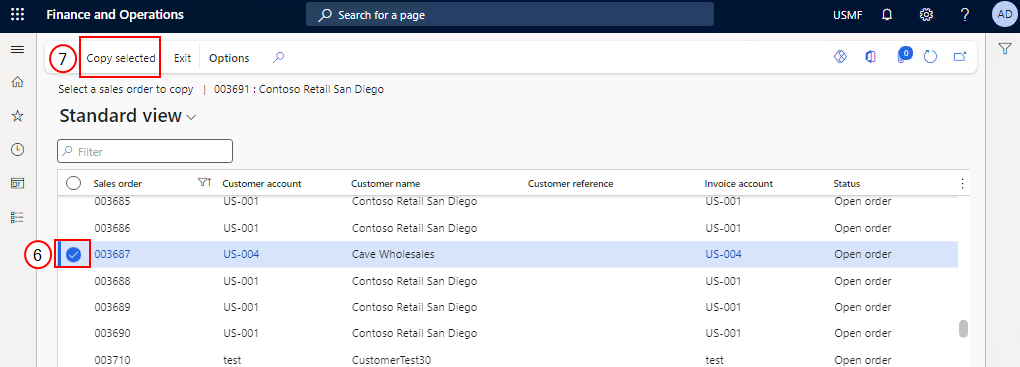
Task: Toggle the select-all rows circle in header
Action: 74,184
